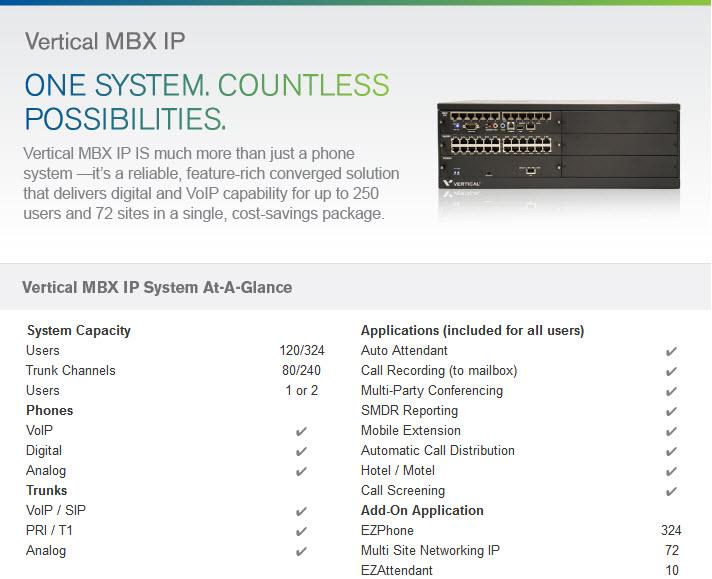Click the Vertical MBX IP product image
The height and width of the screenshot is (579, 712).
pyautogui.click(x=559, y=146)
